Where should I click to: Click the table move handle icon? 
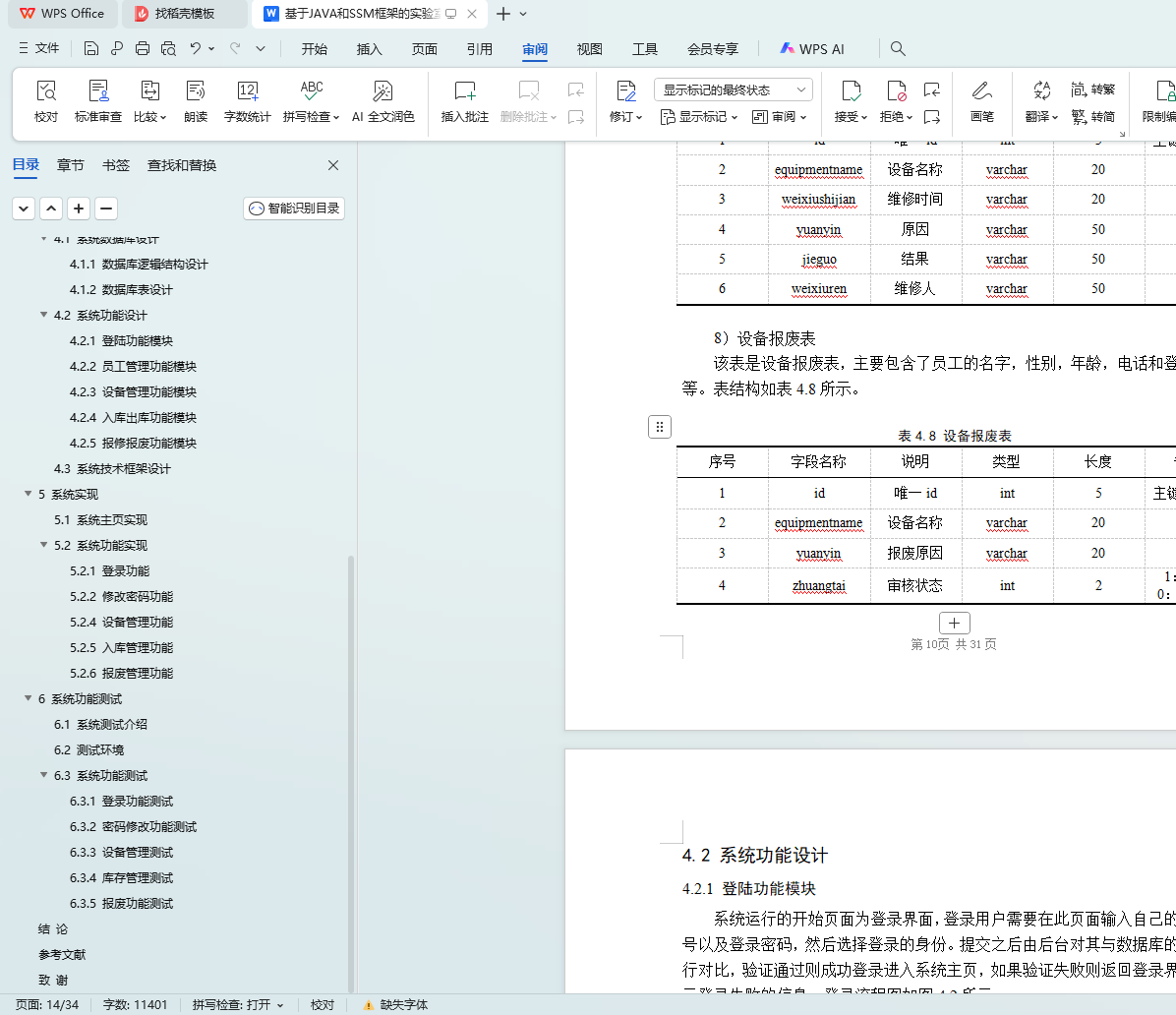[659, 427]
